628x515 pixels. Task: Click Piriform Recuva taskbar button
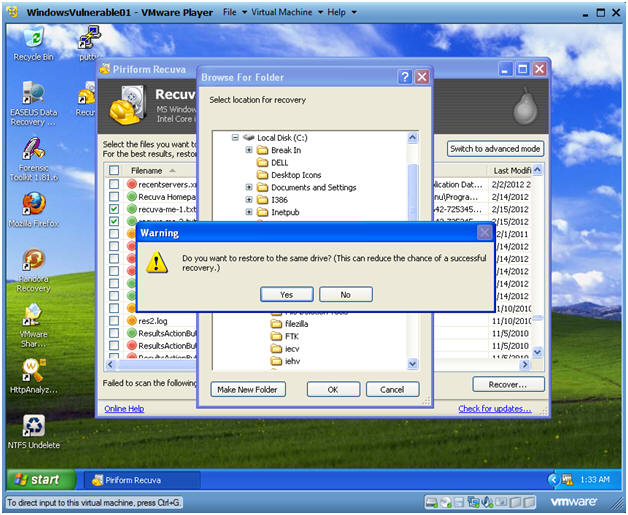pos(141,480)
